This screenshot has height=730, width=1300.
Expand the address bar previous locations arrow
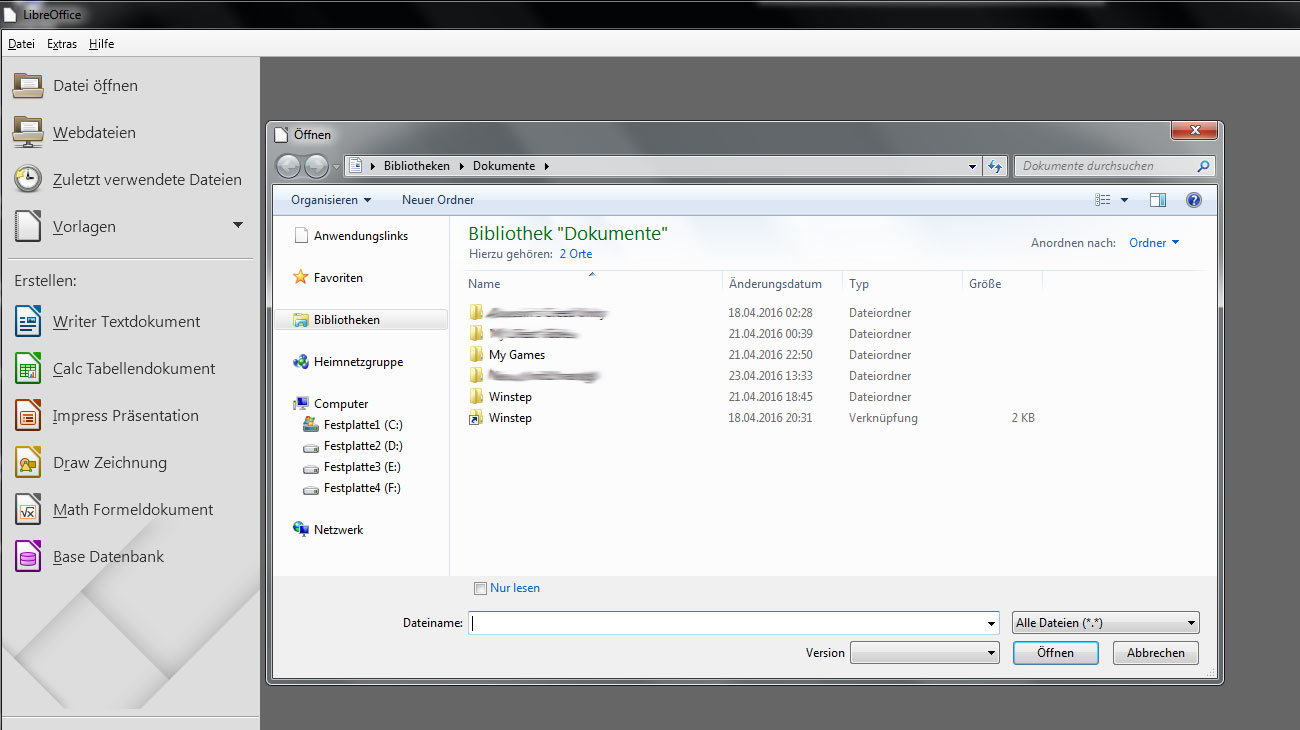coord(972,166)
